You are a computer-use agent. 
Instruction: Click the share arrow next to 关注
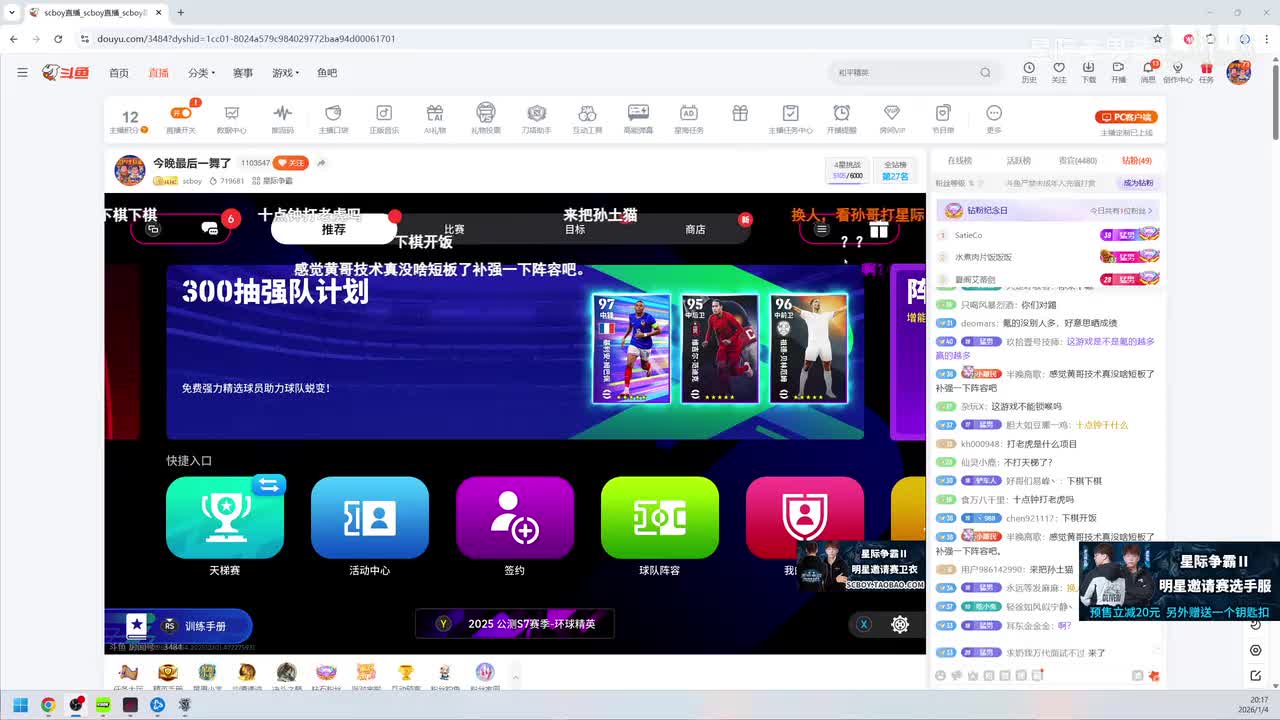point(321,162)
